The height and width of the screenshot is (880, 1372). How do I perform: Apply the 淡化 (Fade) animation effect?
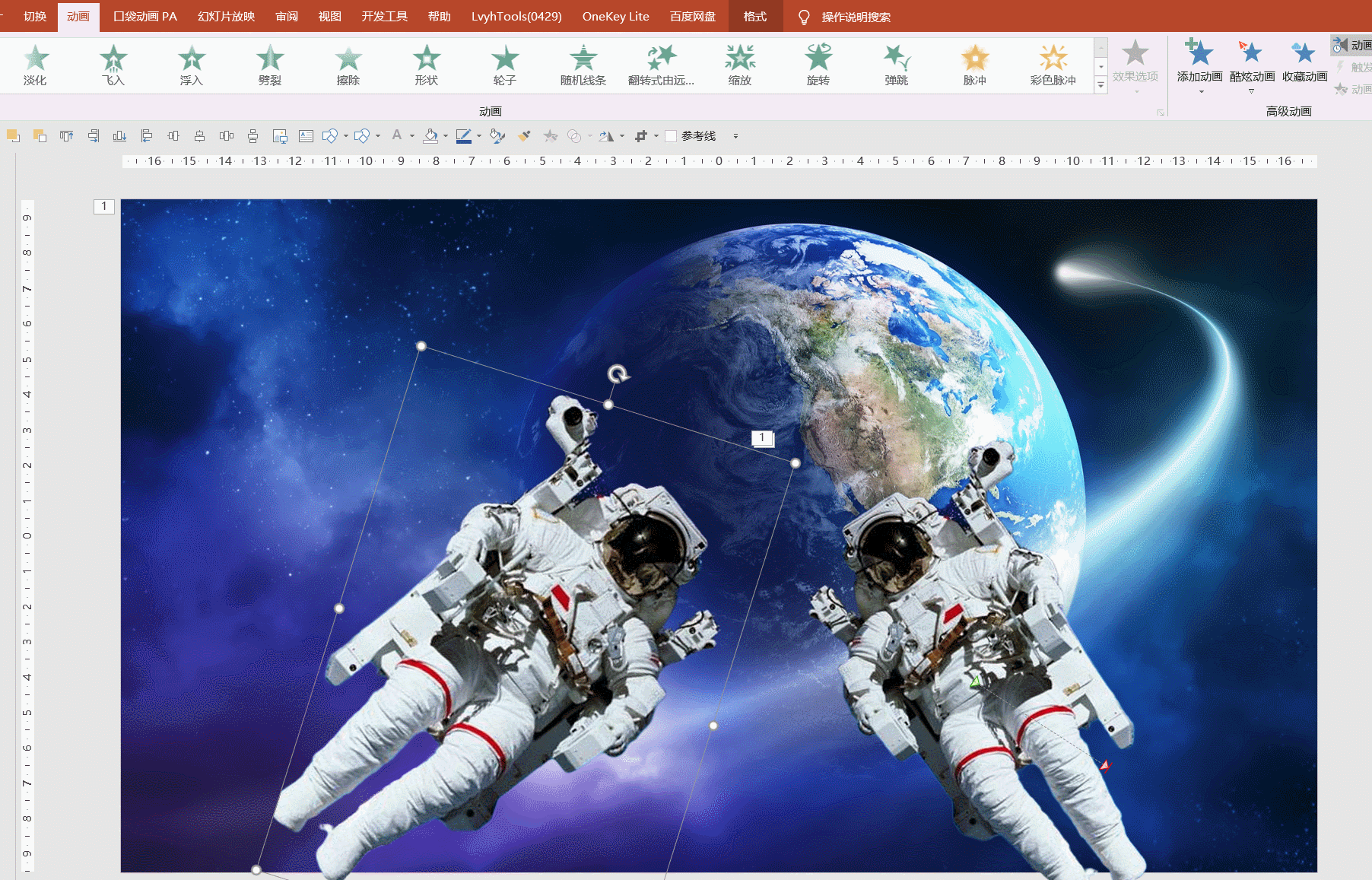tap(35, 65)
